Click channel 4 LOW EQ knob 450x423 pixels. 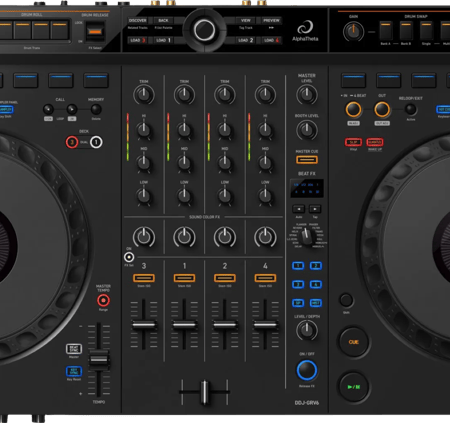(x=265, y=196)
